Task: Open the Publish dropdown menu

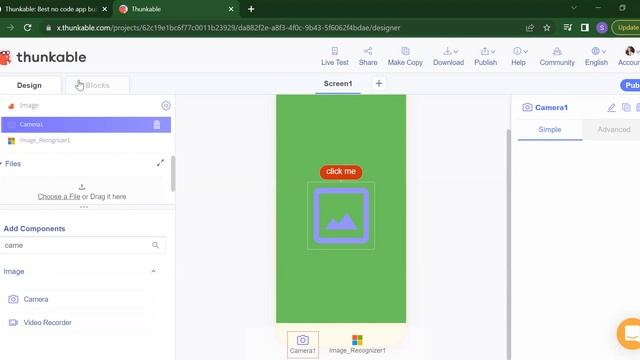Action: point(485,56)
